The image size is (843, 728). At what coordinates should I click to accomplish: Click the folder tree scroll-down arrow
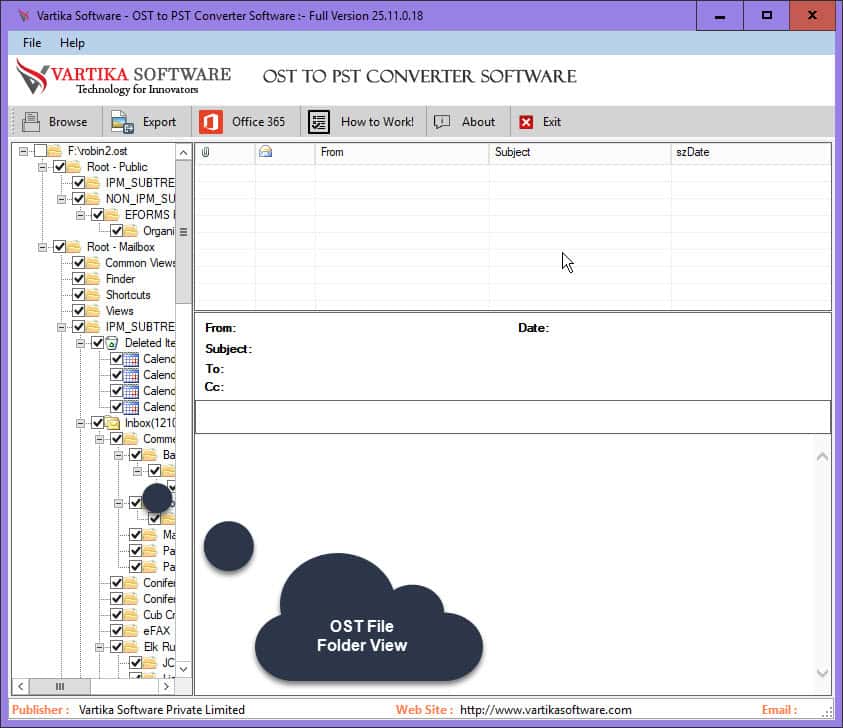click(x=183, y=669)
